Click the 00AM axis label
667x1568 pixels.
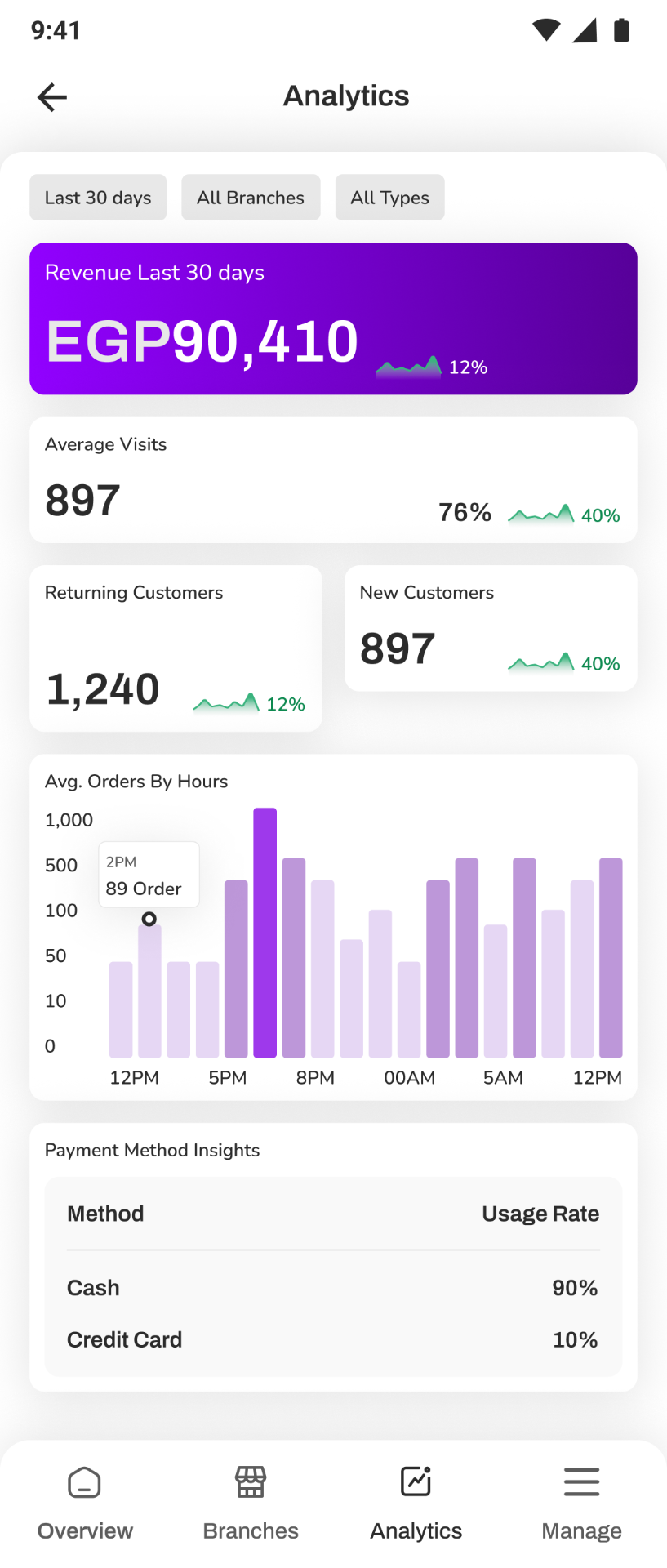pyautogui.click(x=410, y=1077)
